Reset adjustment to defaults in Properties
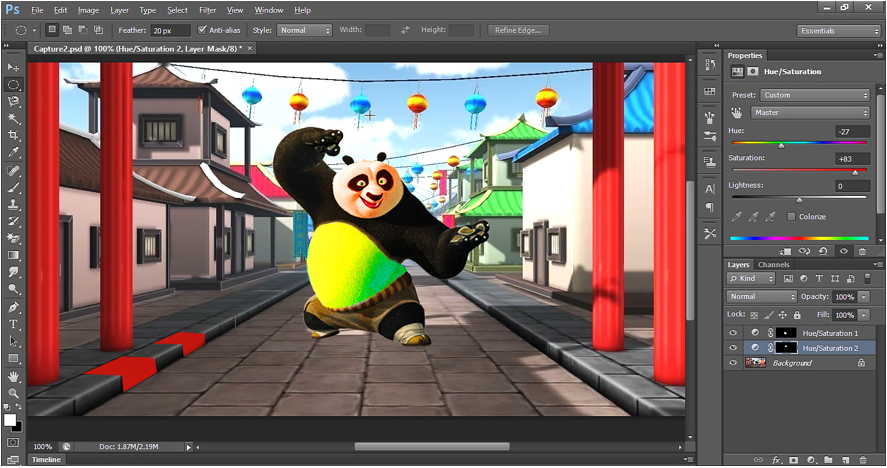Screen dimensions: 887x468 tap(824, 251)
